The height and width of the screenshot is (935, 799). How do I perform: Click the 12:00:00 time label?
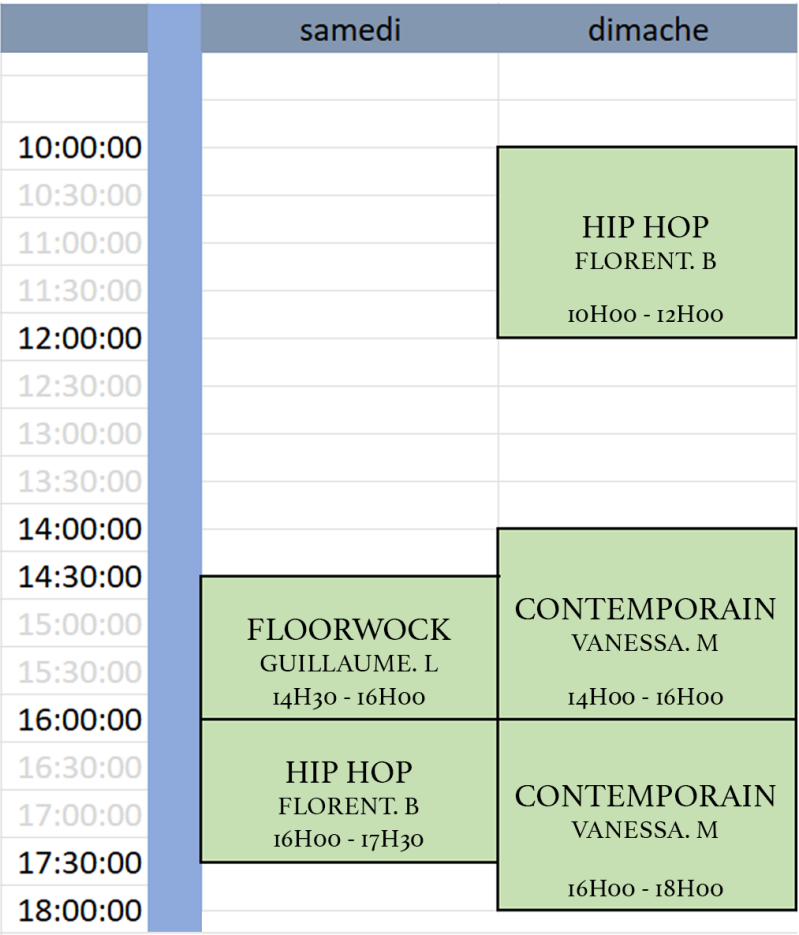click(80, 339)
